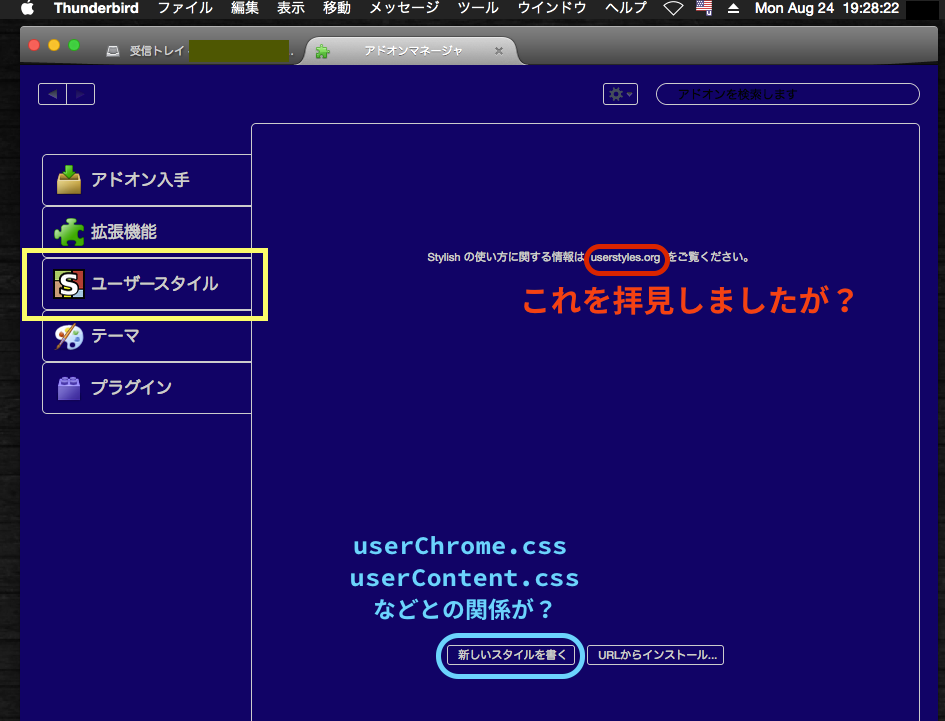Click the US keyboard layout flag
The height and width of the screenshot is (721, 945).
pos(703,8)
